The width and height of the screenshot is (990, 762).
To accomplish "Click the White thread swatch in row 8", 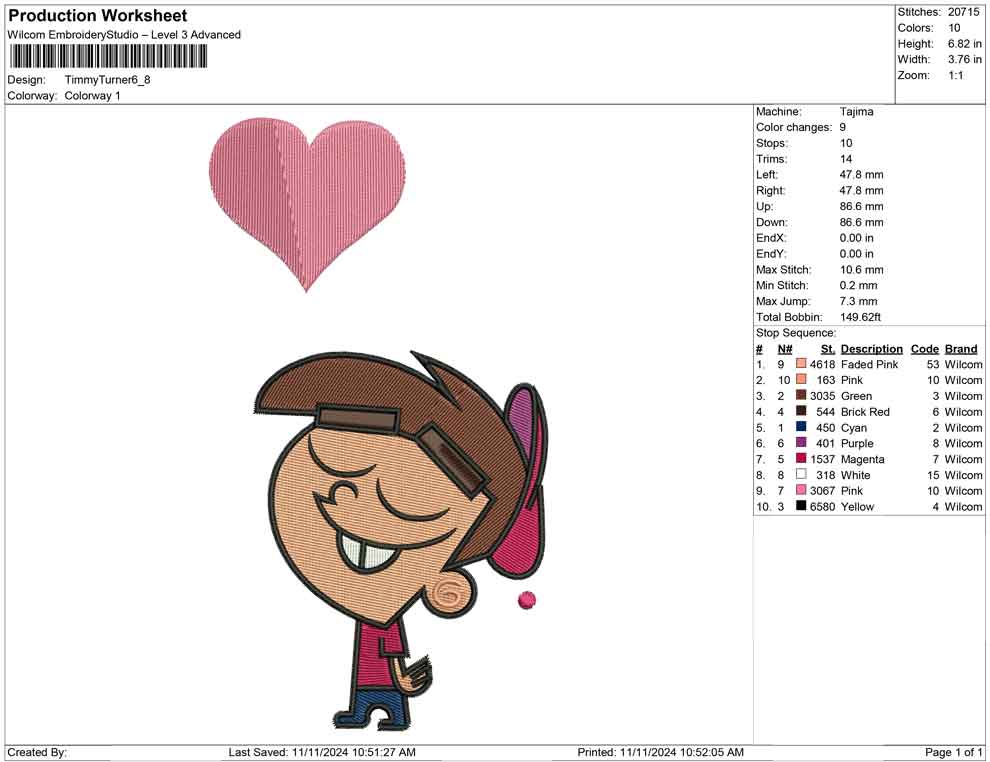I will point(800,475).
